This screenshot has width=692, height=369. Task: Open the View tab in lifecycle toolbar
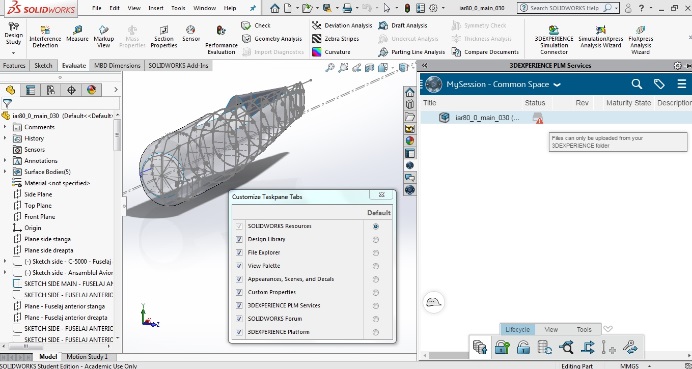(551, 329)
